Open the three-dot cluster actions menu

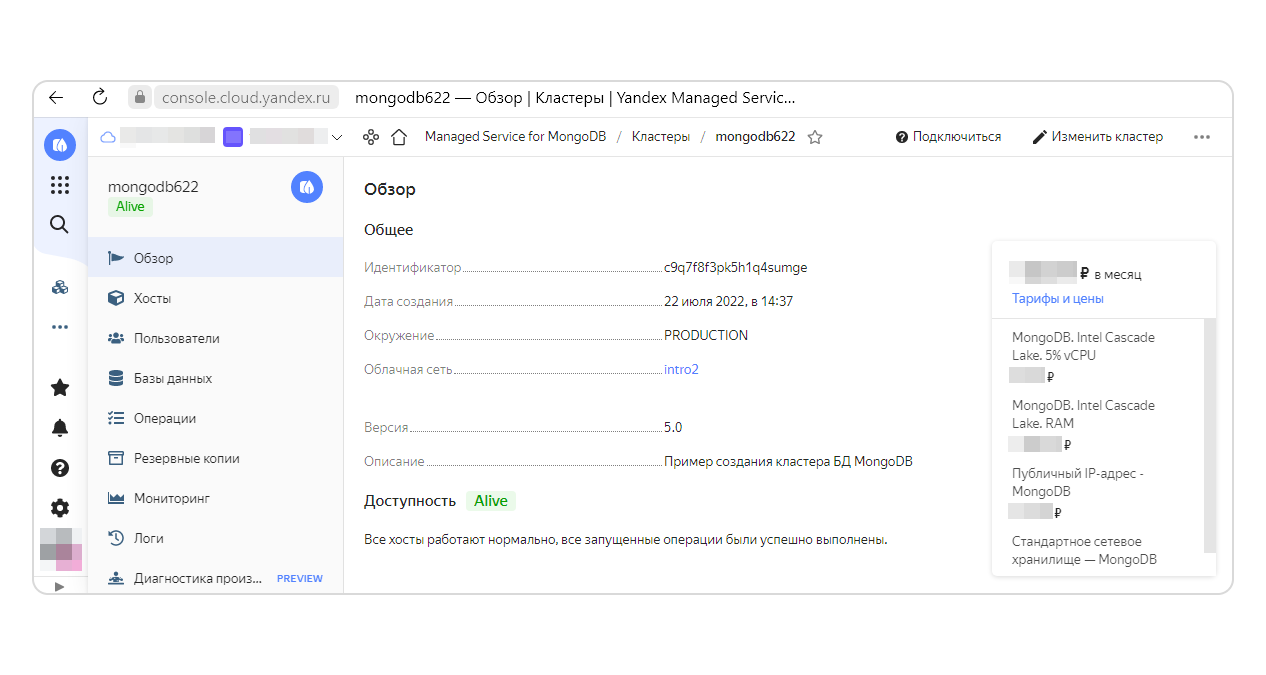point(1202,137)
